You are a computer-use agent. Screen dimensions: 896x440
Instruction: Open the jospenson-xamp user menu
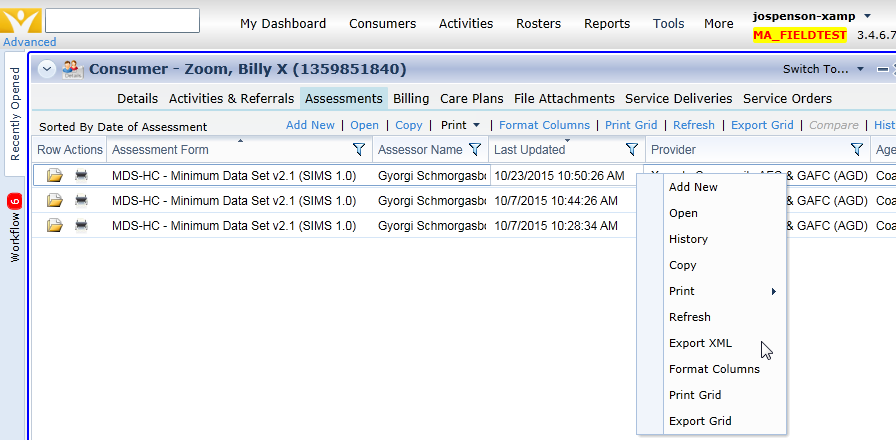(x=810, y=16)
